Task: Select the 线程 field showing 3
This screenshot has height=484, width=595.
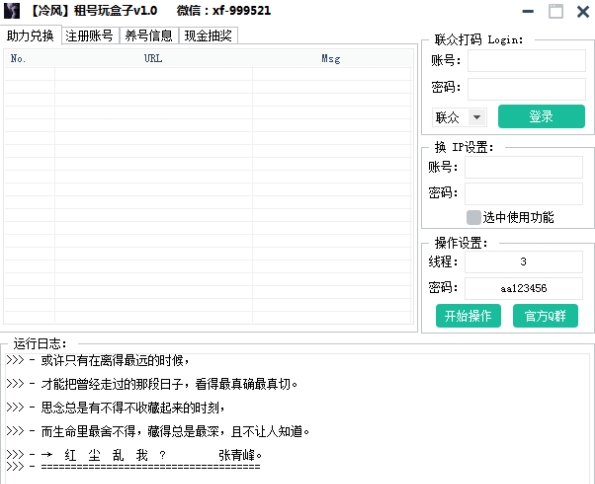Action: coord(524,262)
